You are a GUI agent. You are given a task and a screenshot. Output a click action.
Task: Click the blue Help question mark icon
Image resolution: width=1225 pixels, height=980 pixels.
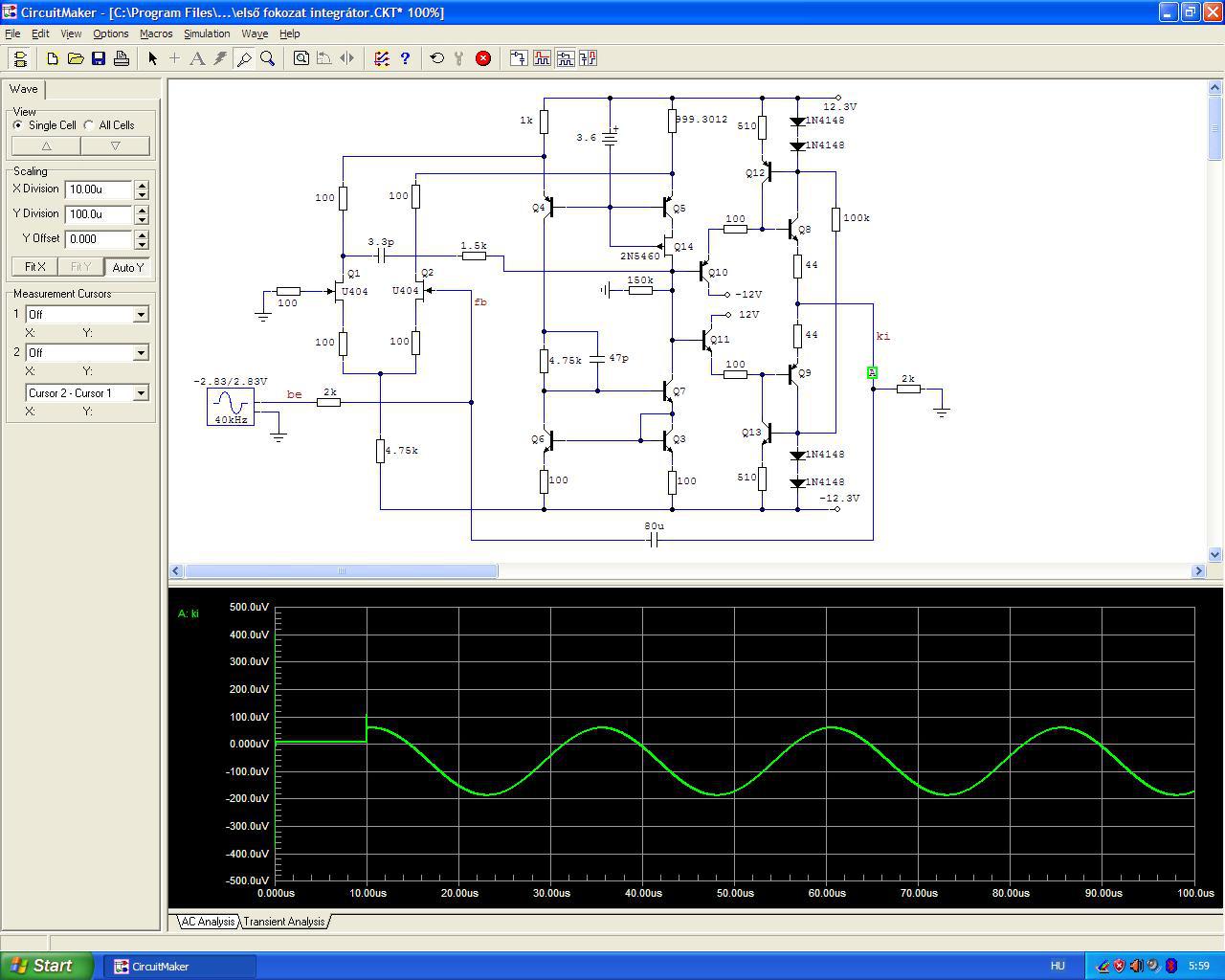click(405, 58)
